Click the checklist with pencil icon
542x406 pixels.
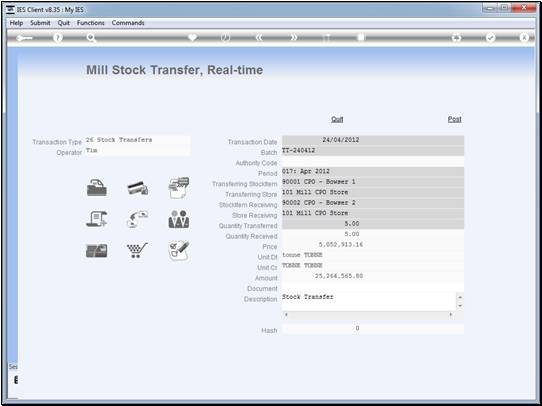point(179,251)
